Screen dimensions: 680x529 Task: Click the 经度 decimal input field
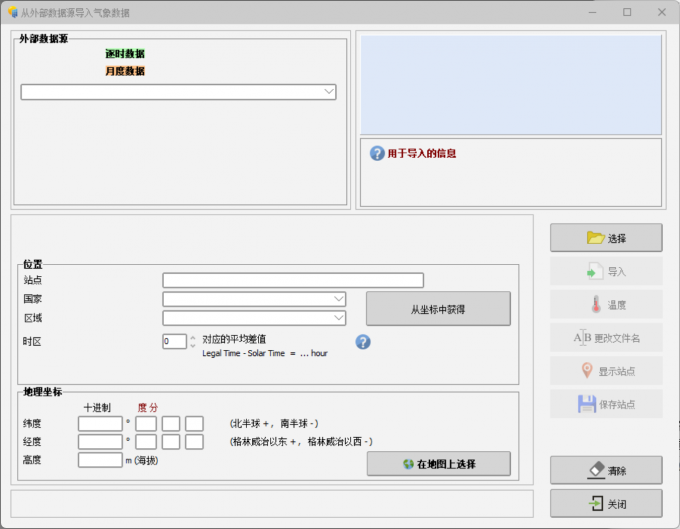pyautogui.click(x=100, y=442)
